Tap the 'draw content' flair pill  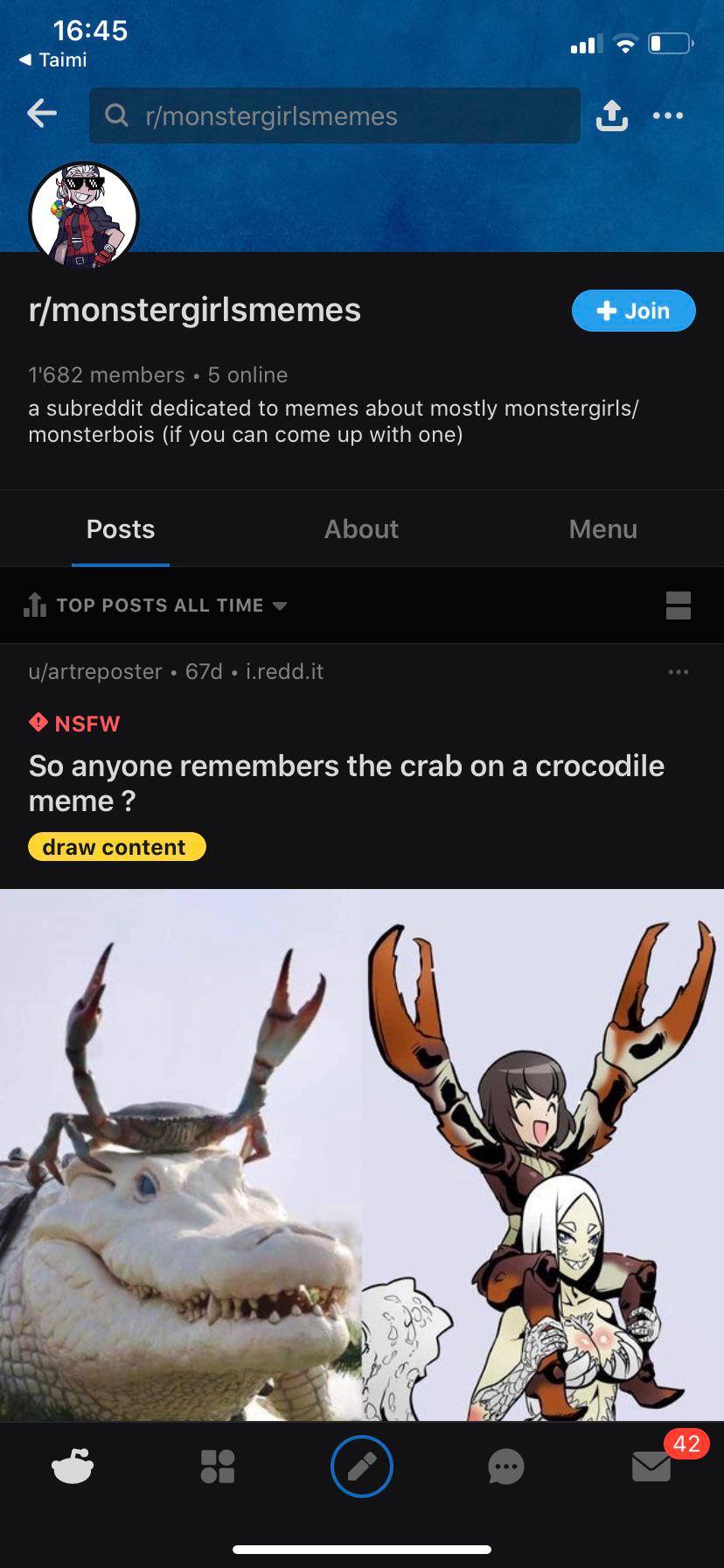[116, 846]
